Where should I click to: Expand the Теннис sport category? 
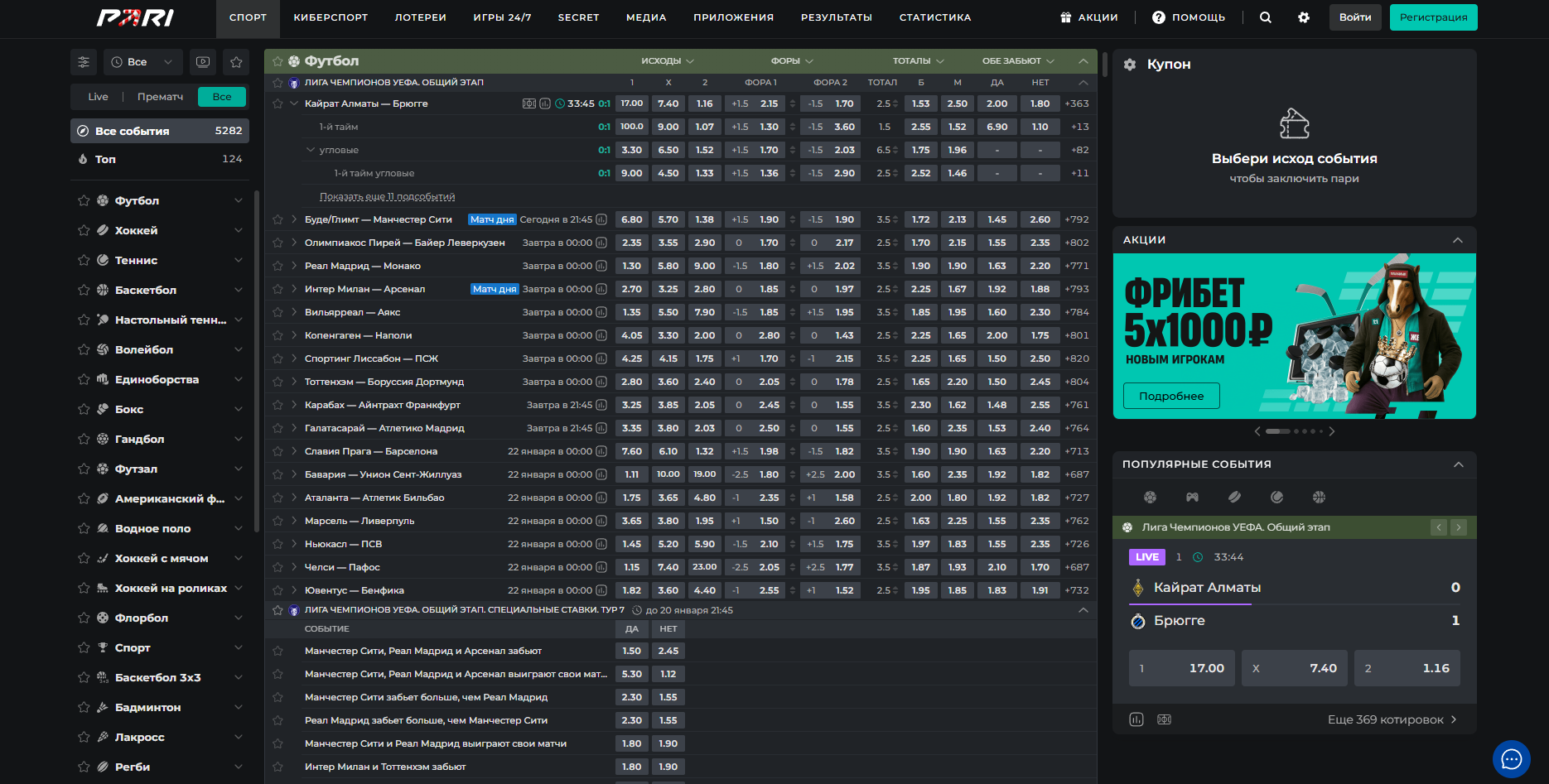click(x=238, y=261)
